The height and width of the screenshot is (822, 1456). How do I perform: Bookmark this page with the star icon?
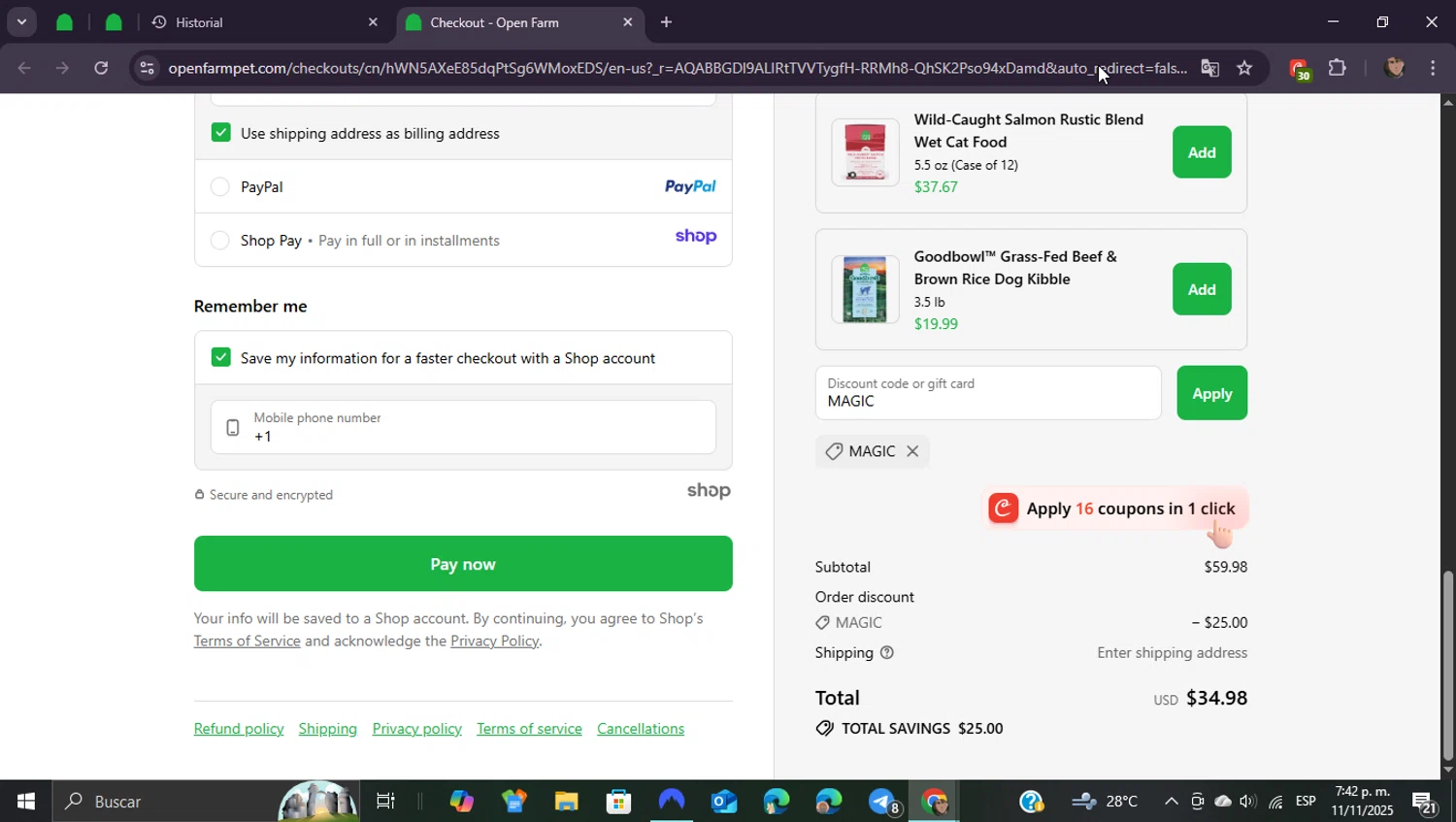point(1244,68)
